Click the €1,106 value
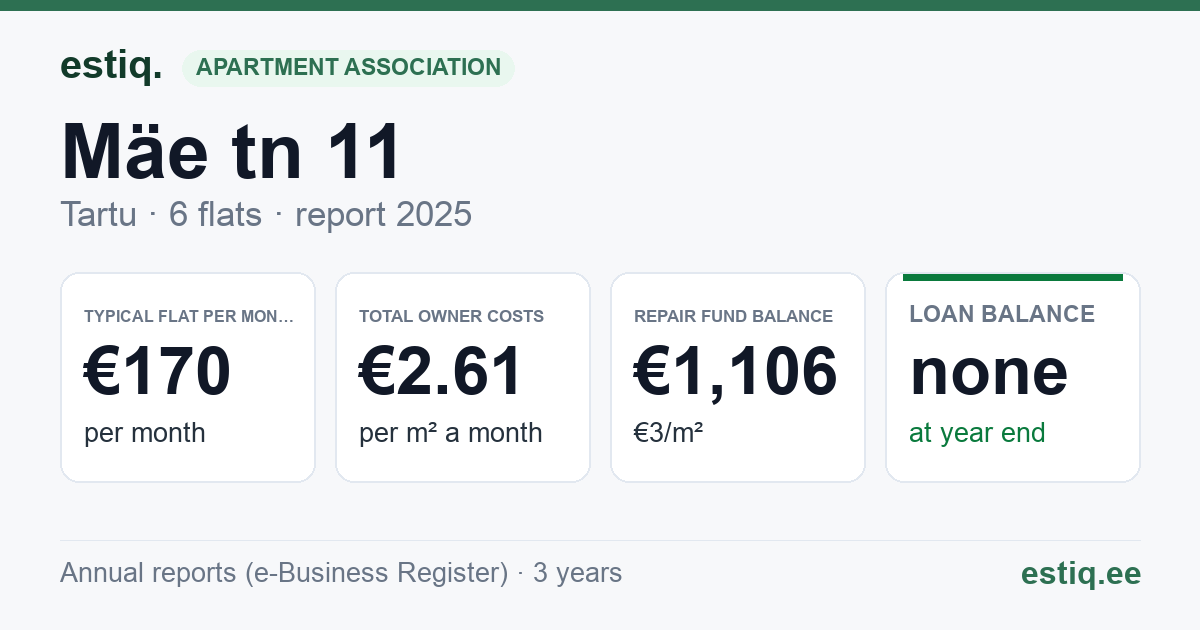Viewport: 1200px width, 630px height. tap(736, 372)
